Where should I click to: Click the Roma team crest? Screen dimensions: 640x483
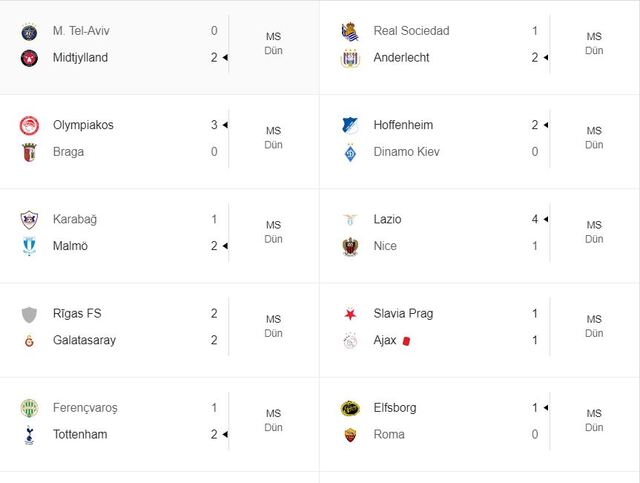(350, 435)
